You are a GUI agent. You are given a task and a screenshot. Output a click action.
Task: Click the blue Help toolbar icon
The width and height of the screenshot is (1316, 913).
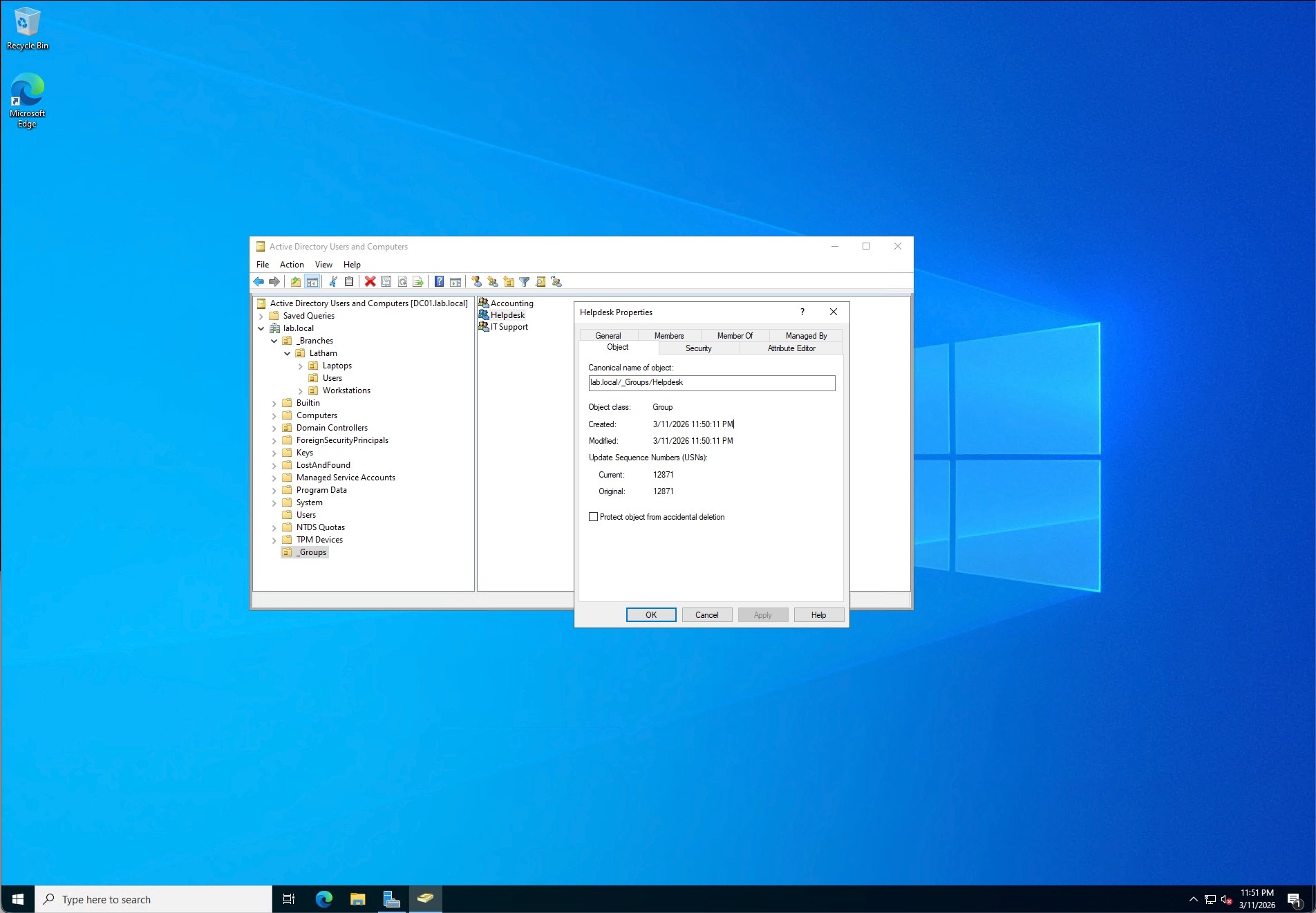pos(439,281)
